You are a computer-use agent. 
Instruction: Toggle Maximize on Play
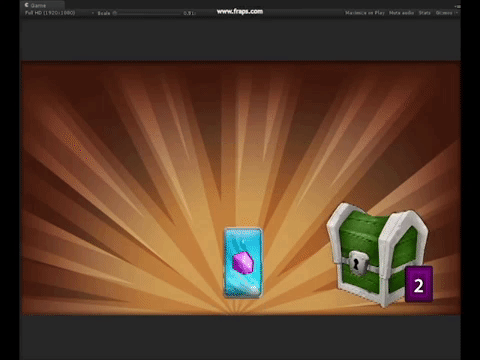[365, 13]
